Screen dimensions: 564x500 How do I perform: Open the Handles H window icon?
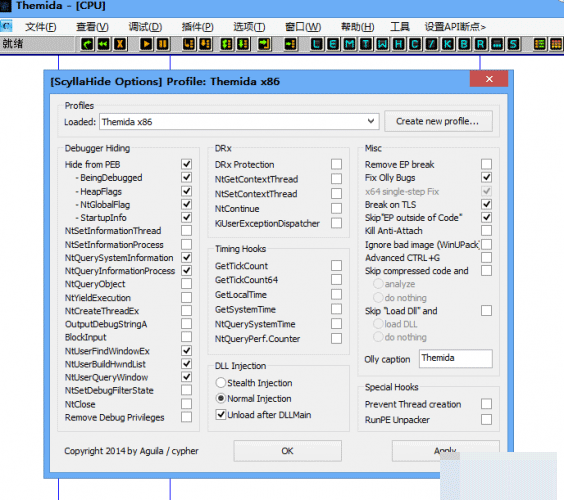pyautogui.click(x=398, y=44)
